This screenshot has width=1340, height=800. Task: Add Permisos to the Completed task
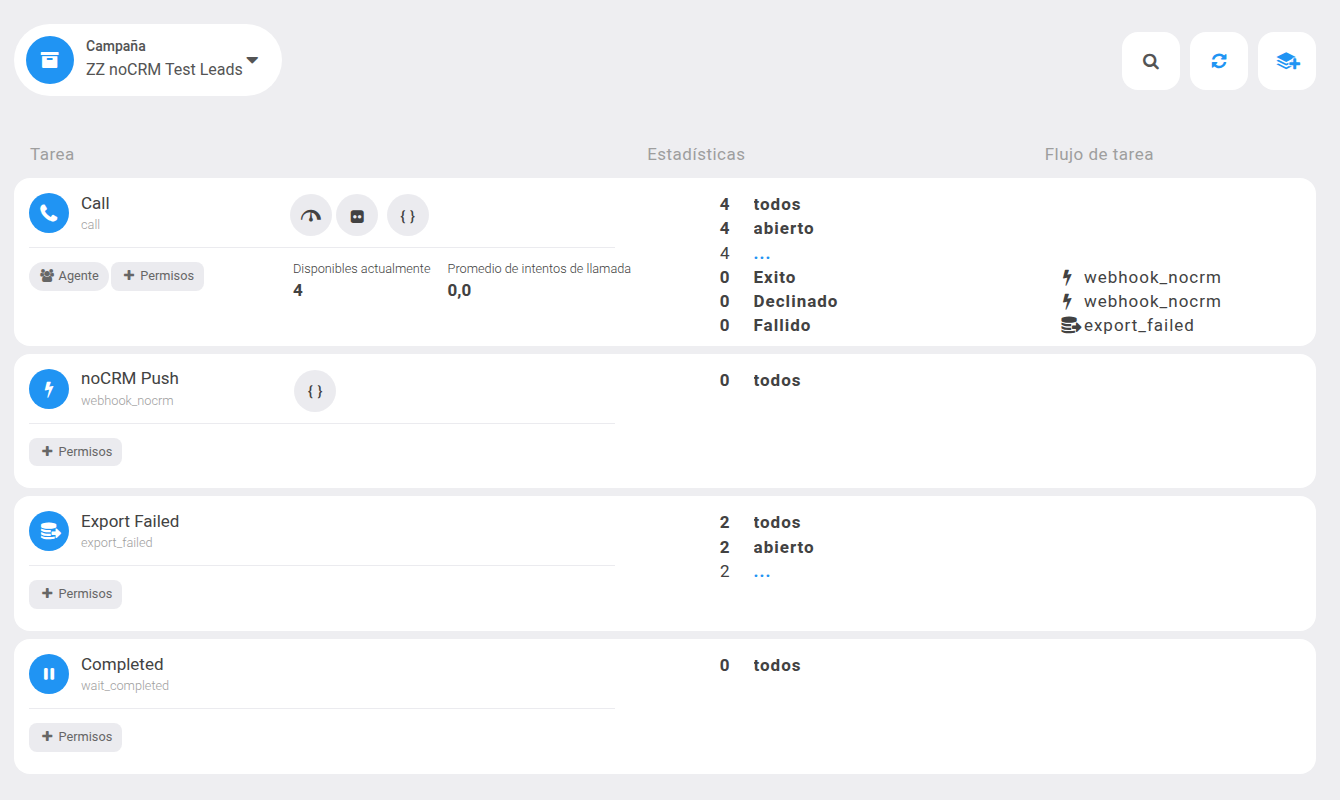[x=75, y=737]
